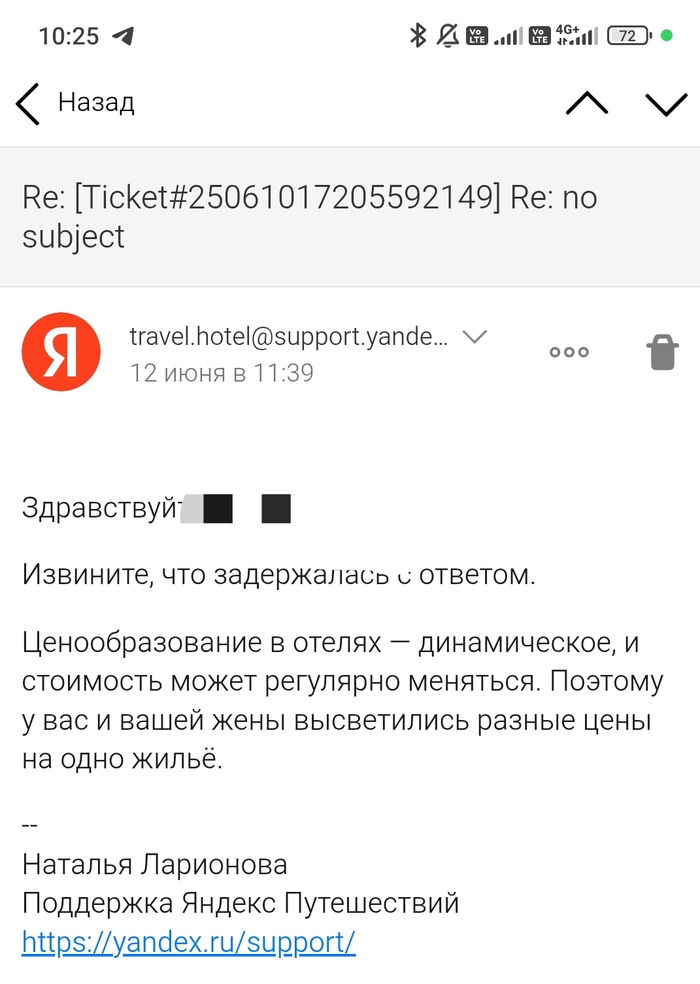Screen dimensions: 700x984
Task: Tap the 4G+ signal strength indicator
Action: click(x=577, y=36)
